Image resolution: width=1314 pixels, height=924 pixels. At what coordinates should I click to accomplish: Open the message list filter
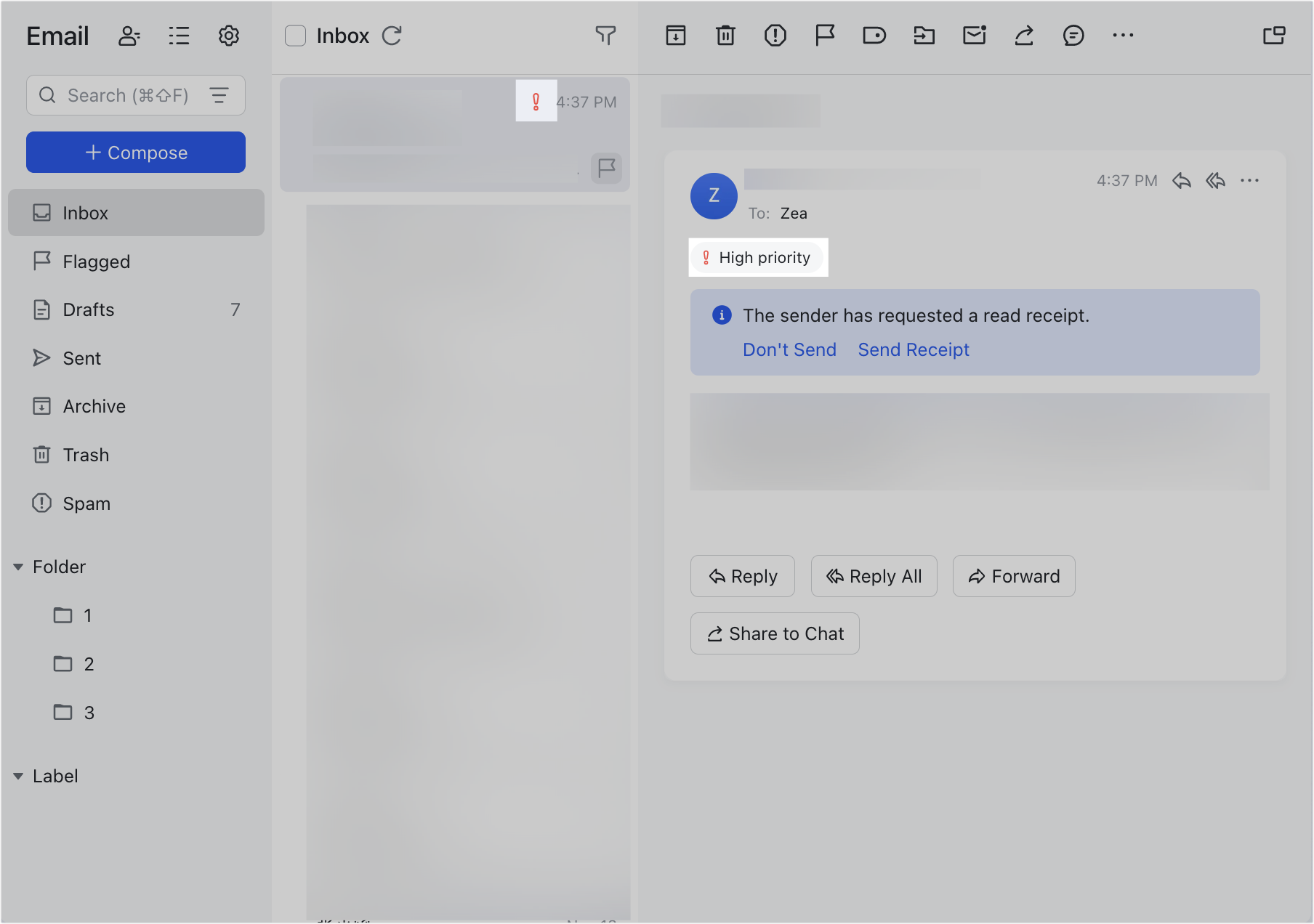click(x=605, y=35)
